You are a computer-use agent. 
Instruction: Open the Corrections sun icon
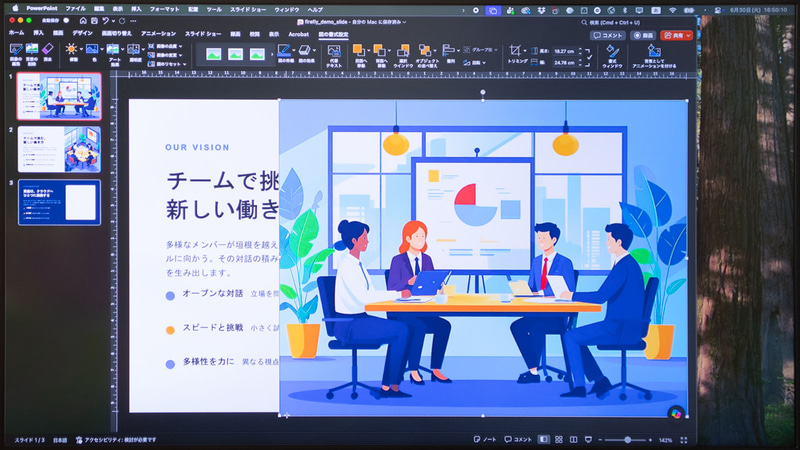click(x=71, y=49)
